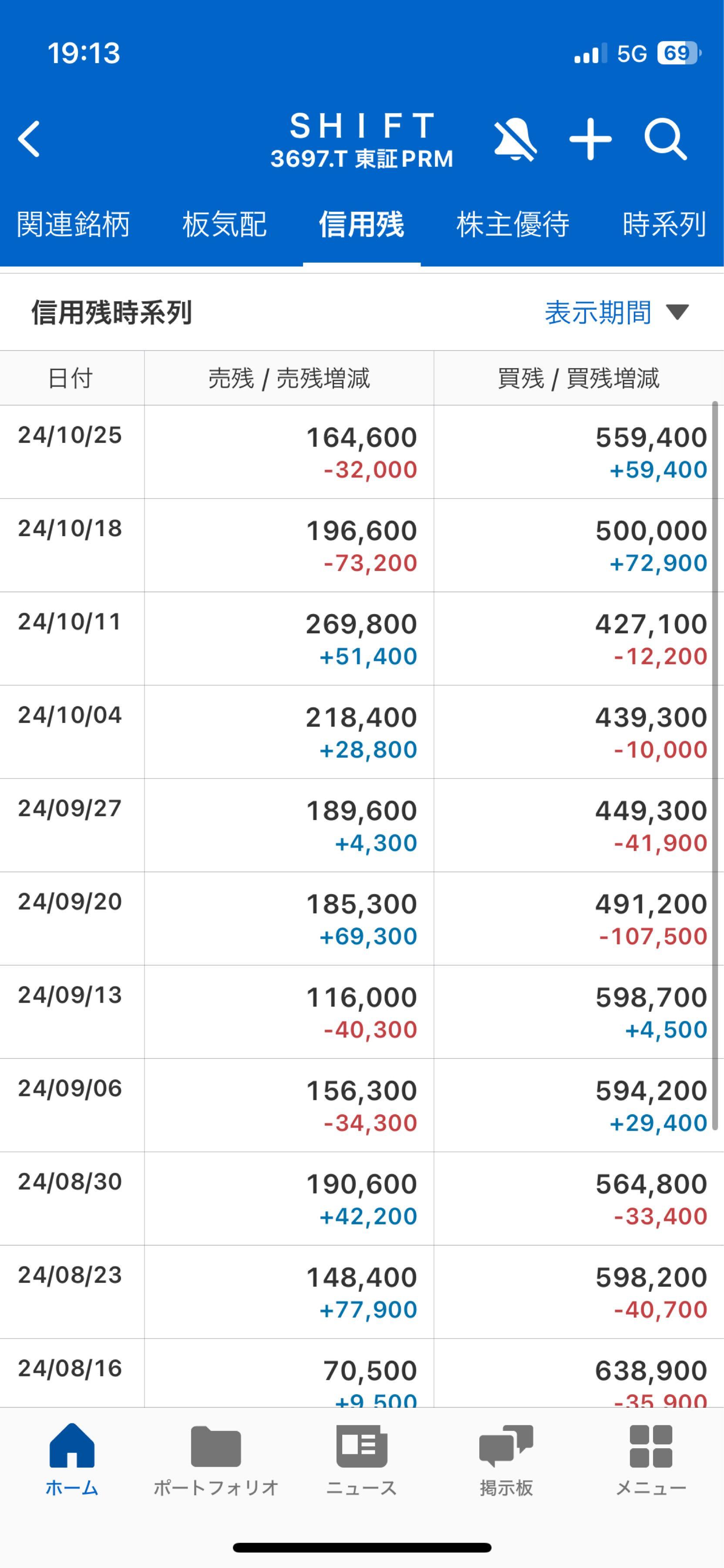Add SHIFT stock with plus icon
The image size is (724, 1568).
click(590, 140)
